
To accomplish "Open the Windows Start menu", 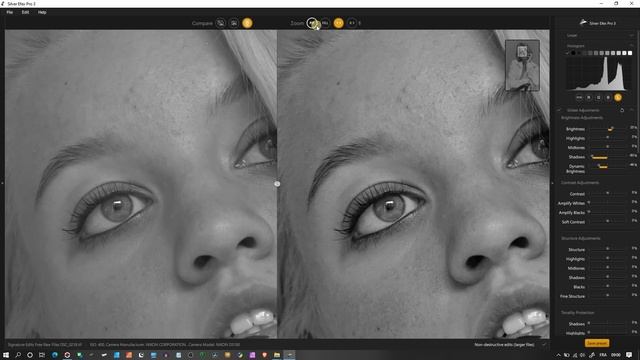I will (x=6, y=355).
